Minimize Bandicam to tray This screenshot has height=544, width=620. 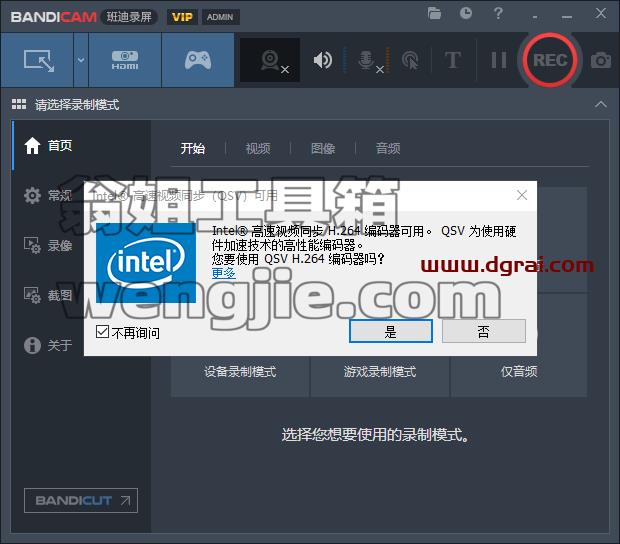535,17
